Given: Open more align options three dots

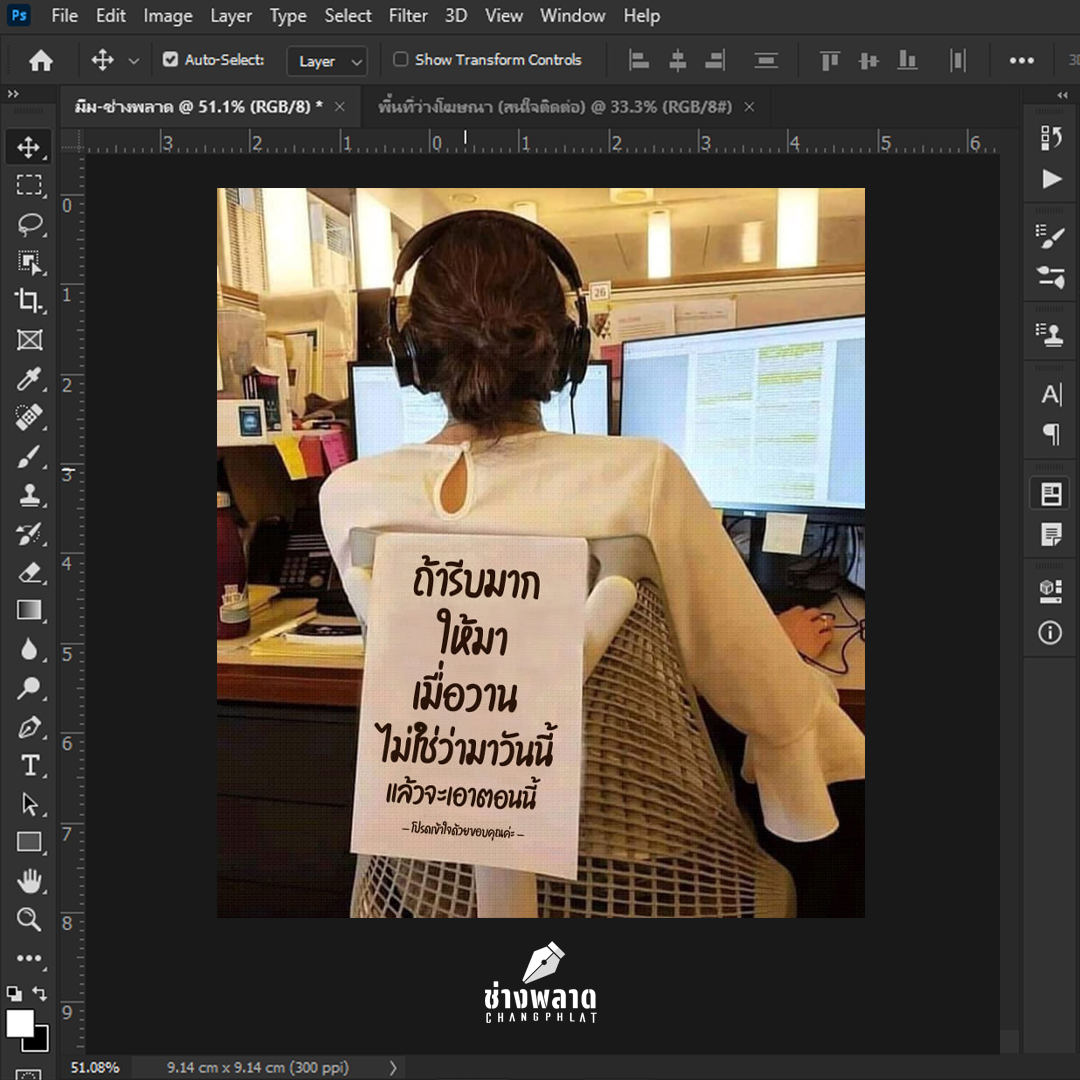Looking at the screenshot, I should (1021, 61).
